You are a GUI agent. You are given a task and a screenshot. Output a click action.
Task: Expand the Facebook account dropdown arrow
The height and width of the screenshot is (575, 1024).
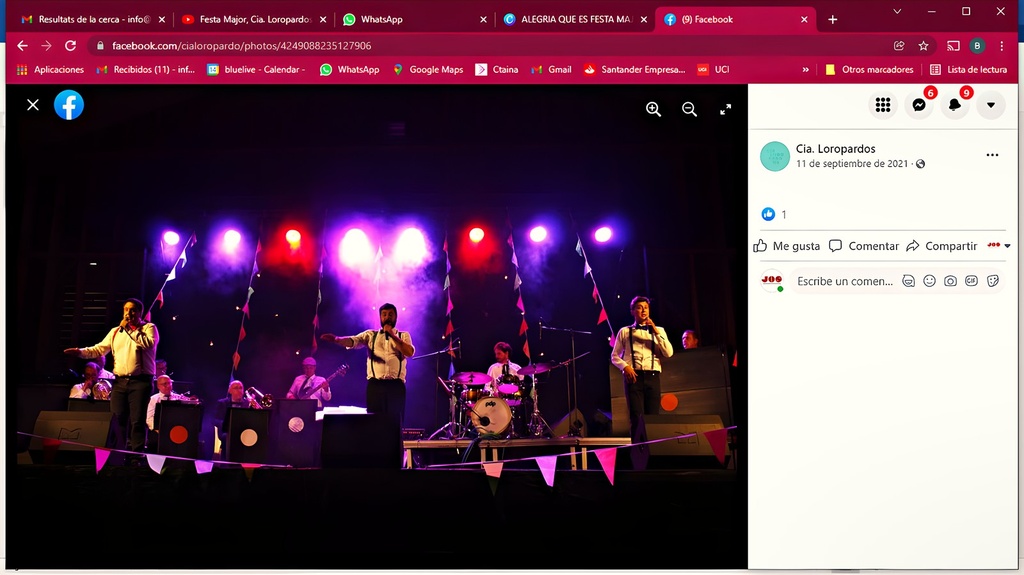tap(991, 105)
